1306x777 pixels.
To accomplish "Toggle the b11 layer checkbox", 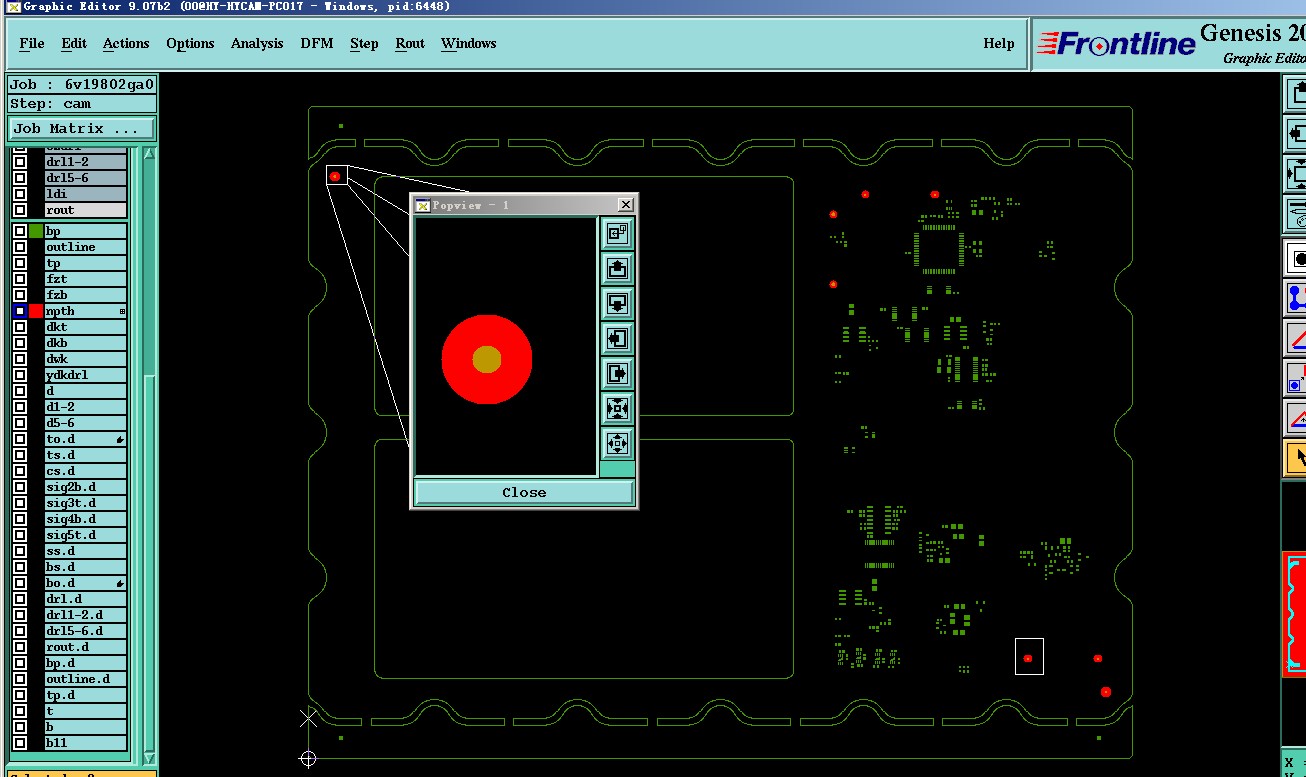I will click(20, 743).
